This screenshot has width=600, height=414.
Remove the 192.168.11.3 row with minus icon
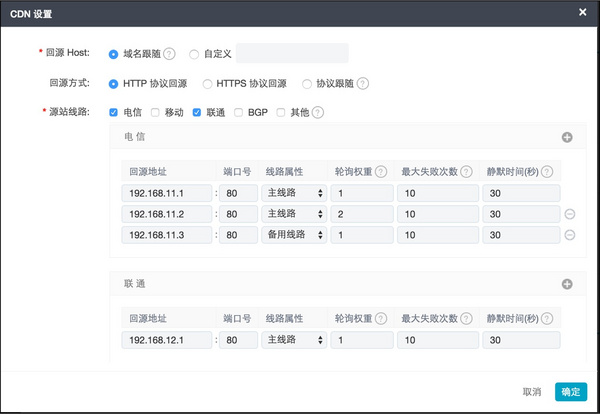(570, 235)
